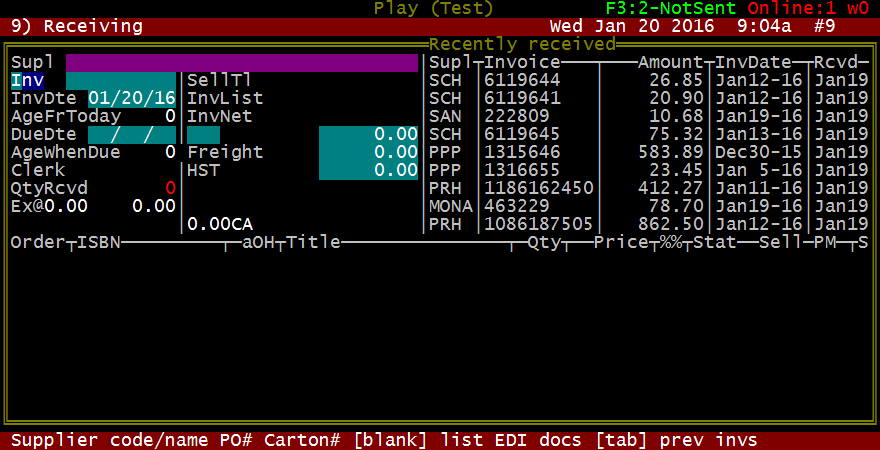
Task: Open PPP invoice 1315646 row
Action: click(521, 152)
